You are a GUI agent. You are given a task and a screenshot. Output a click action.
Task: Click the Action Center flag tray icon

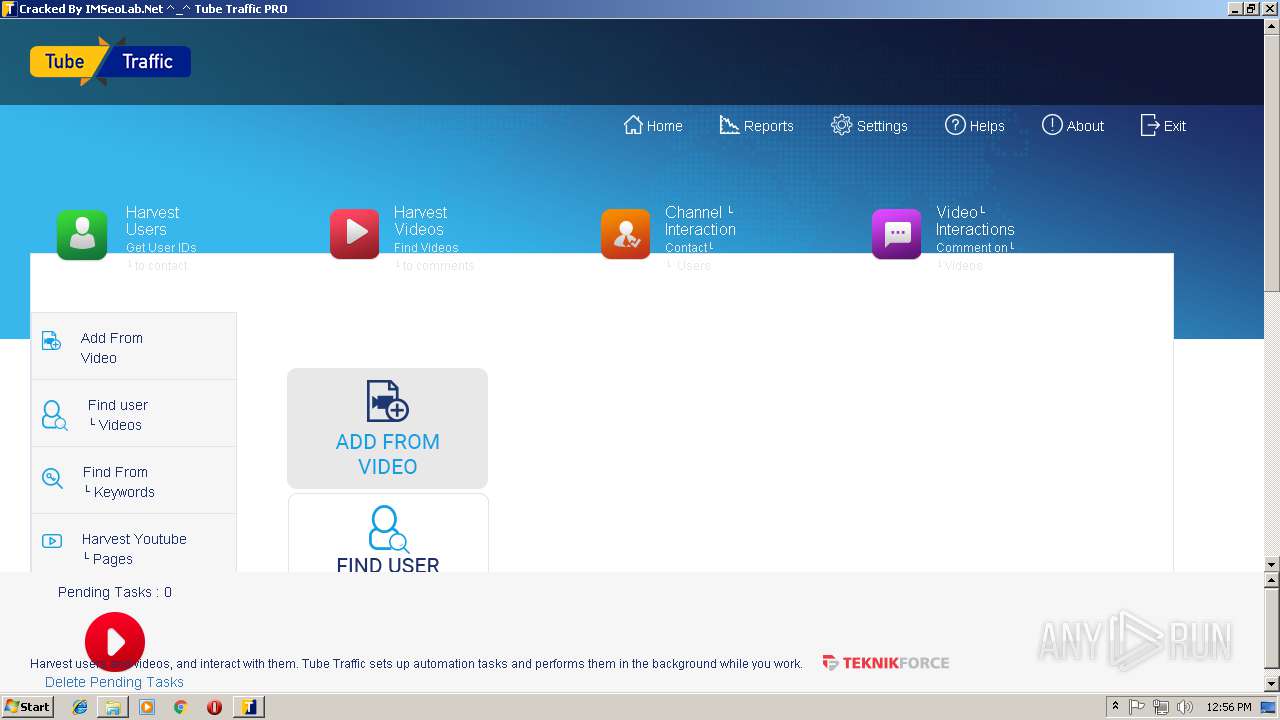1137,707
